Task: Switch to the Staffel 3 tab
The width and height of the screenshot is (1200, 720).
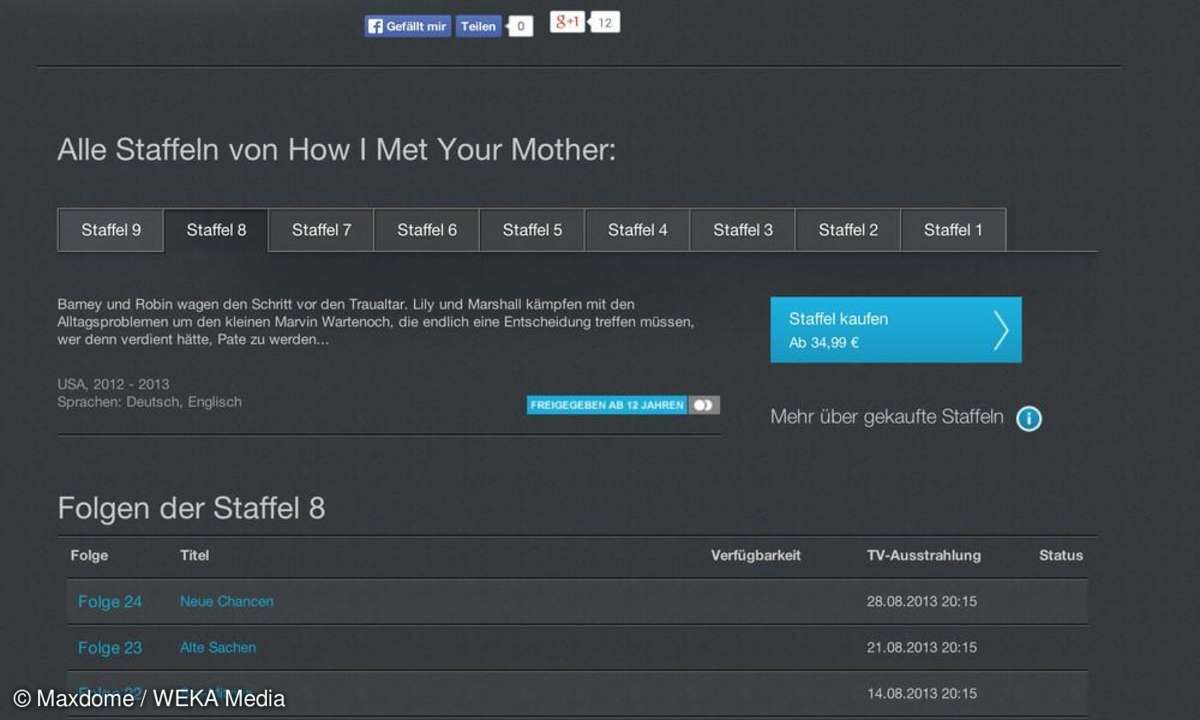Action: coord(743,230)
